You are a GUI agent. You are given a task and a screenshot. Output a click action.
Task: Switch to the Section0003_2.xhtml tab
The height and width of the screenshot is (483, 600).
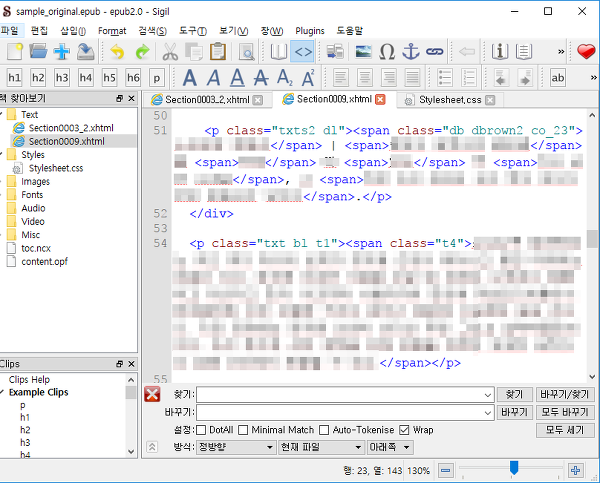coord(207,100)
